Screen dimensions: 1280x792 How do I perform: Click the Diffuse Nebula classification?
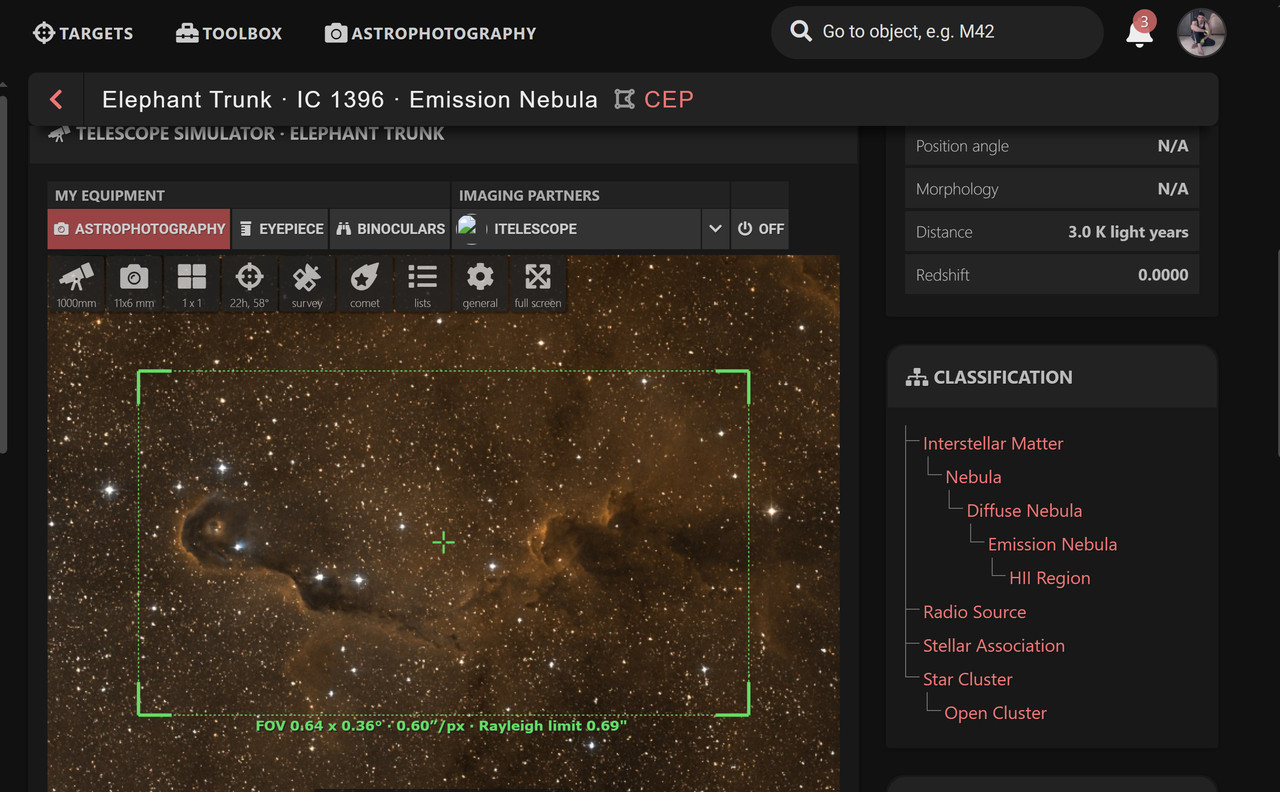(x=1024, y=510)
